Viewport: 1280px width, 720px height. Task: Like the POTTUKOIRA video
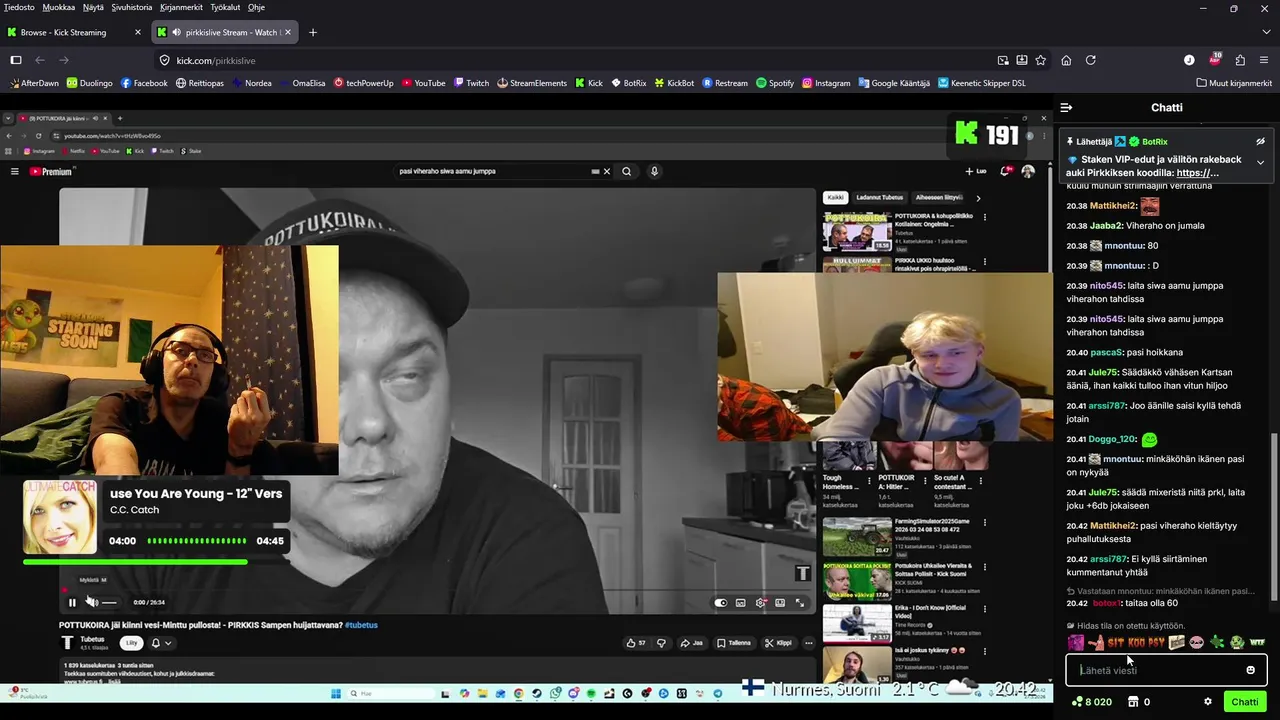click(x=636, y=643)
